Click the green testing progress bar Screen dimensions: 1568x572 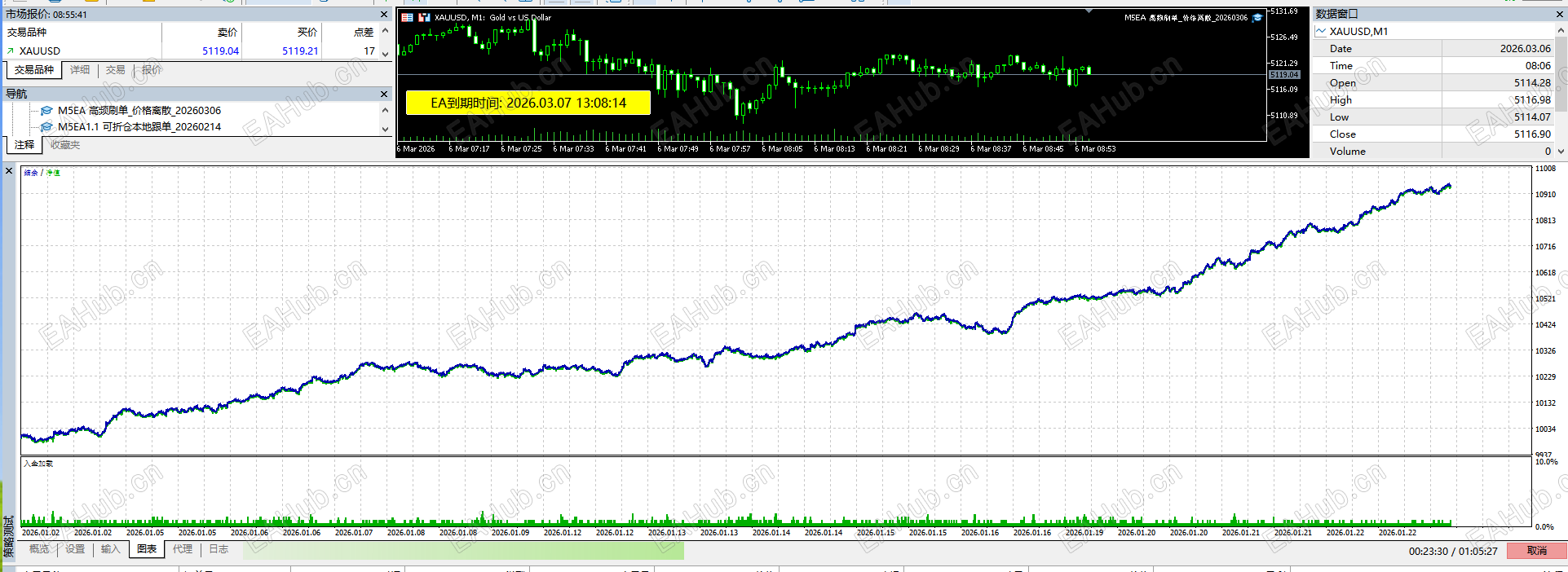click(x=464, y=551)
